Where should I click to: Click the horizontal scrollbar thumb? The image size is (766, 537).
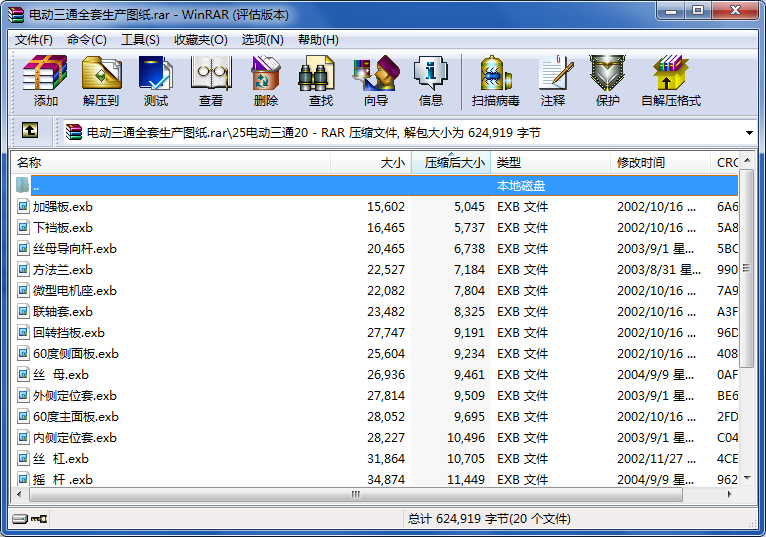356,494
